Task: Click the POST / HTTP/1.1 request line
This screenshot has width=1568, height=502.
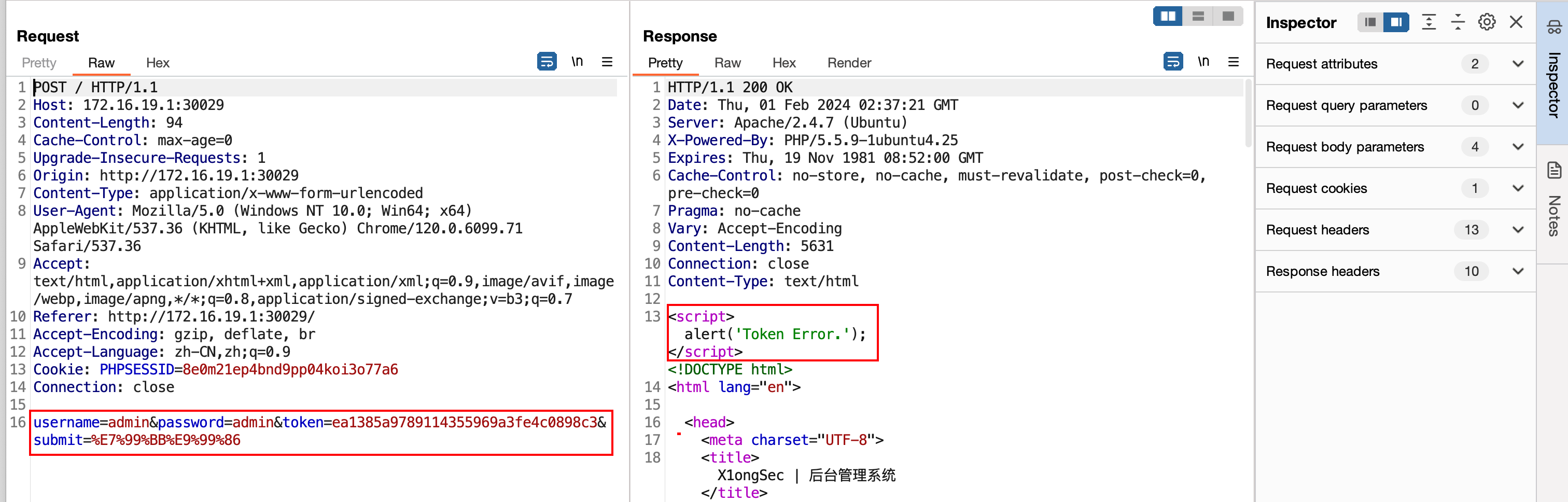Action: pyautogui.click(x=95, y=87)
